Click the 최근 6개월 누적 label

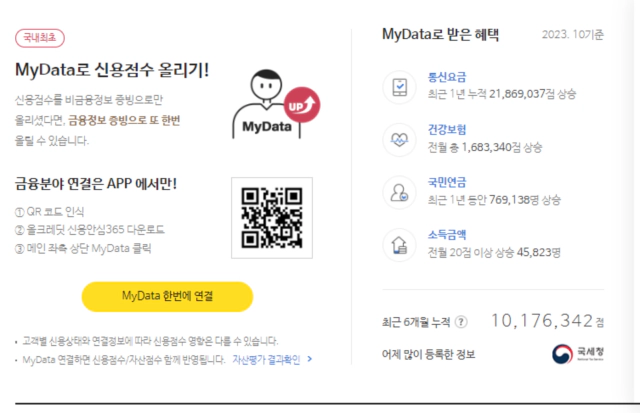(x=416, y=322)
